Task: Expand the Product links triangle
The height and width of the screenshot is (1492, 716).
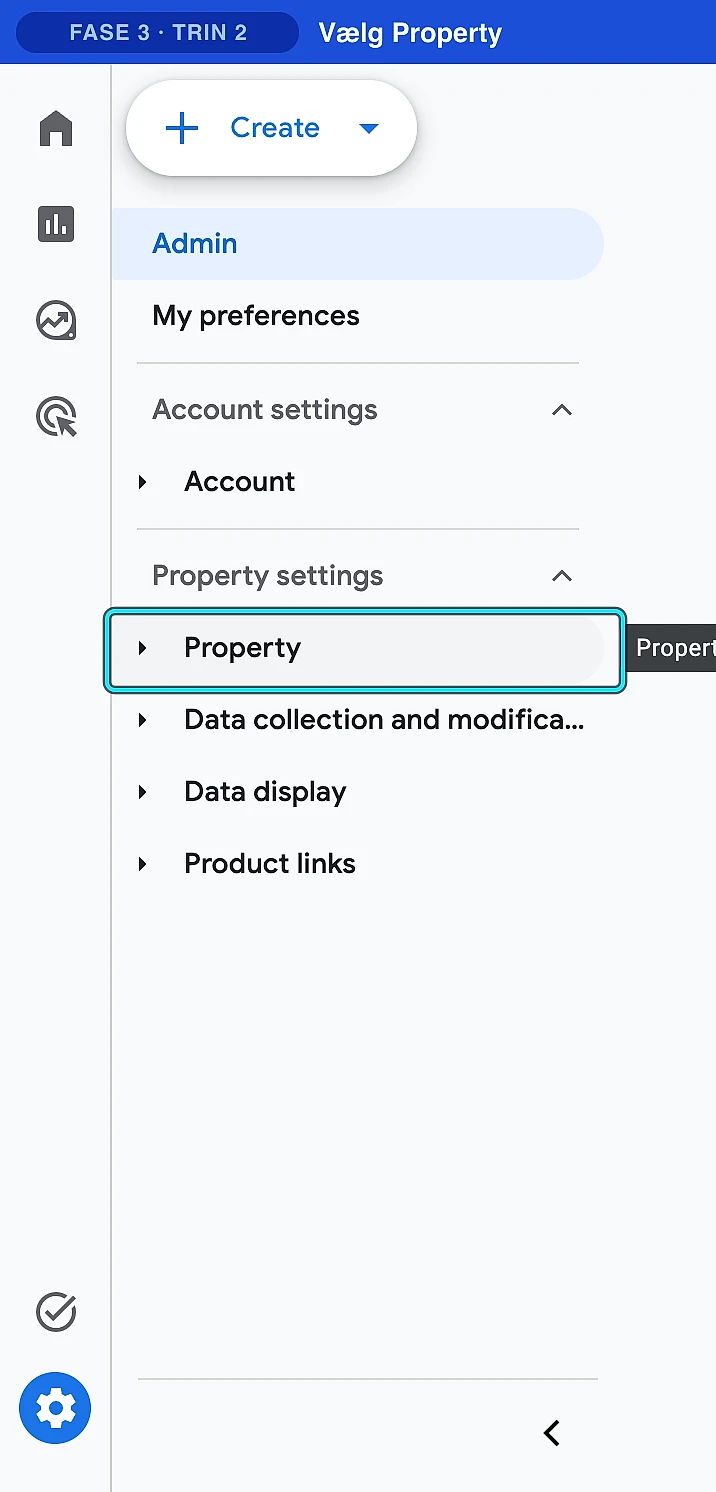Action: point(142,864)
